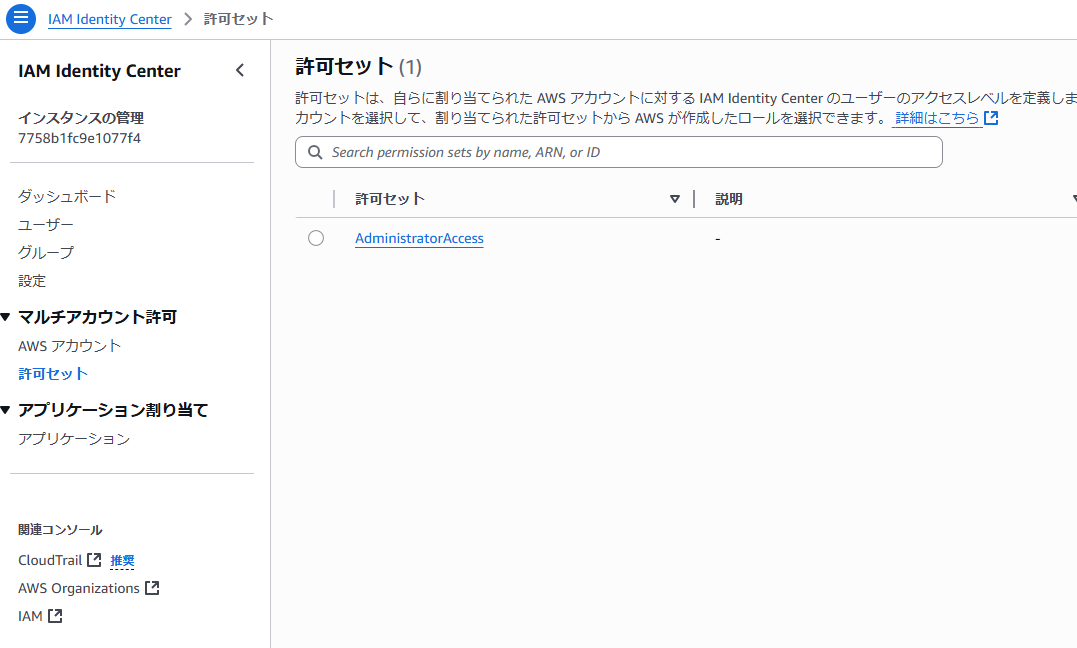This screenshot has height=648, width=1077.
Task: Collapse アプリケーション割り当て section
Action: pos(5,410)
